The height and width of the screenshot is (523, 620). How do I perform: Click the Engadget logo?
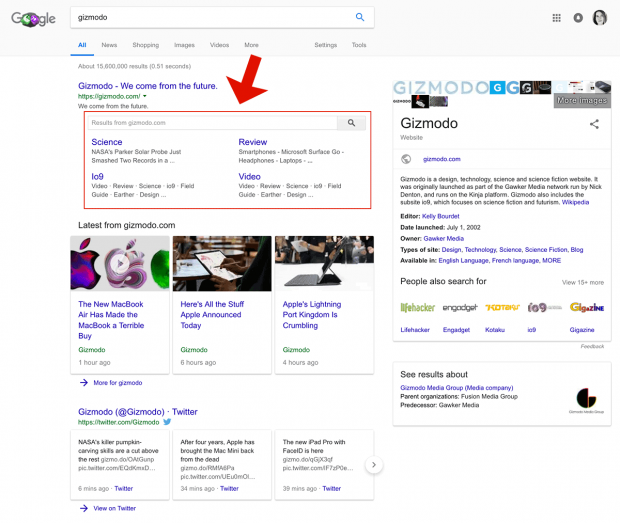[460, 308]
